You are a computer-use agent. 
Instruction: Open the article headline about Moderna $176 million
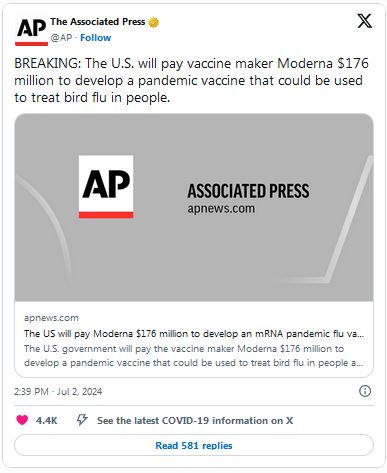194,334
